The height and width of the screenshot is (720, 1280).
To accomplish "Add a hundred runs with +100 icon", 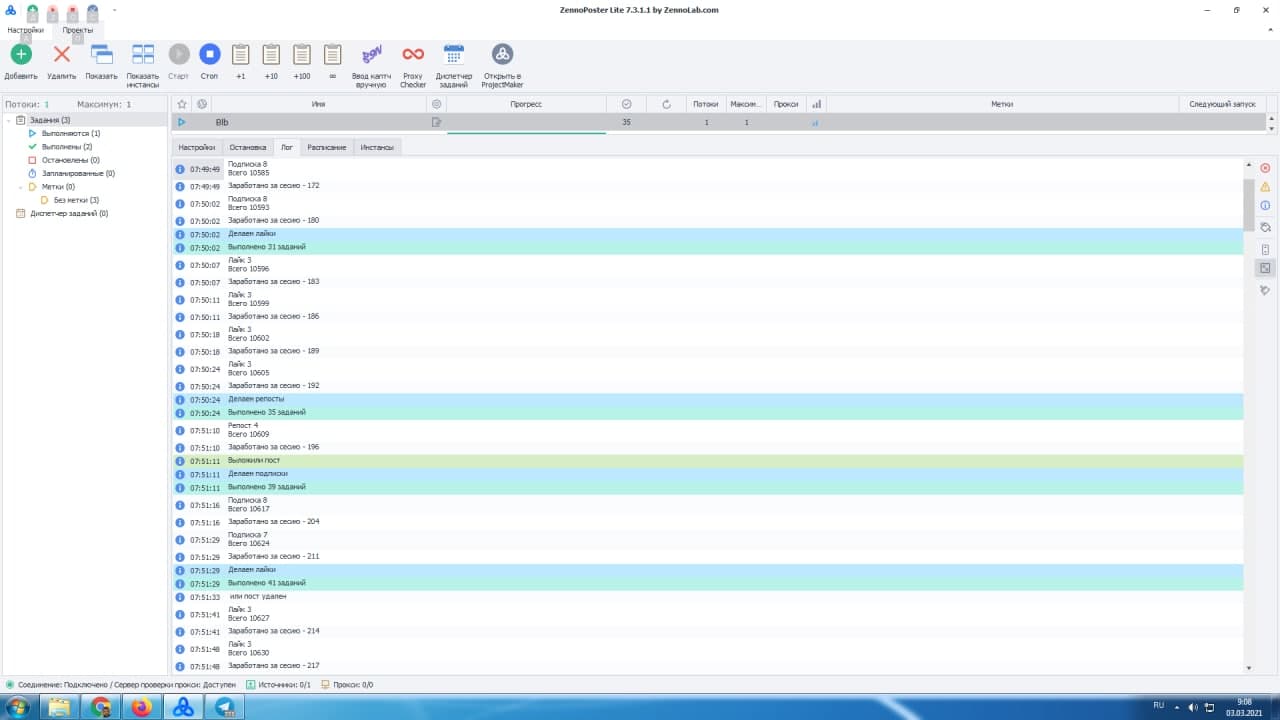I will [302, 54].
